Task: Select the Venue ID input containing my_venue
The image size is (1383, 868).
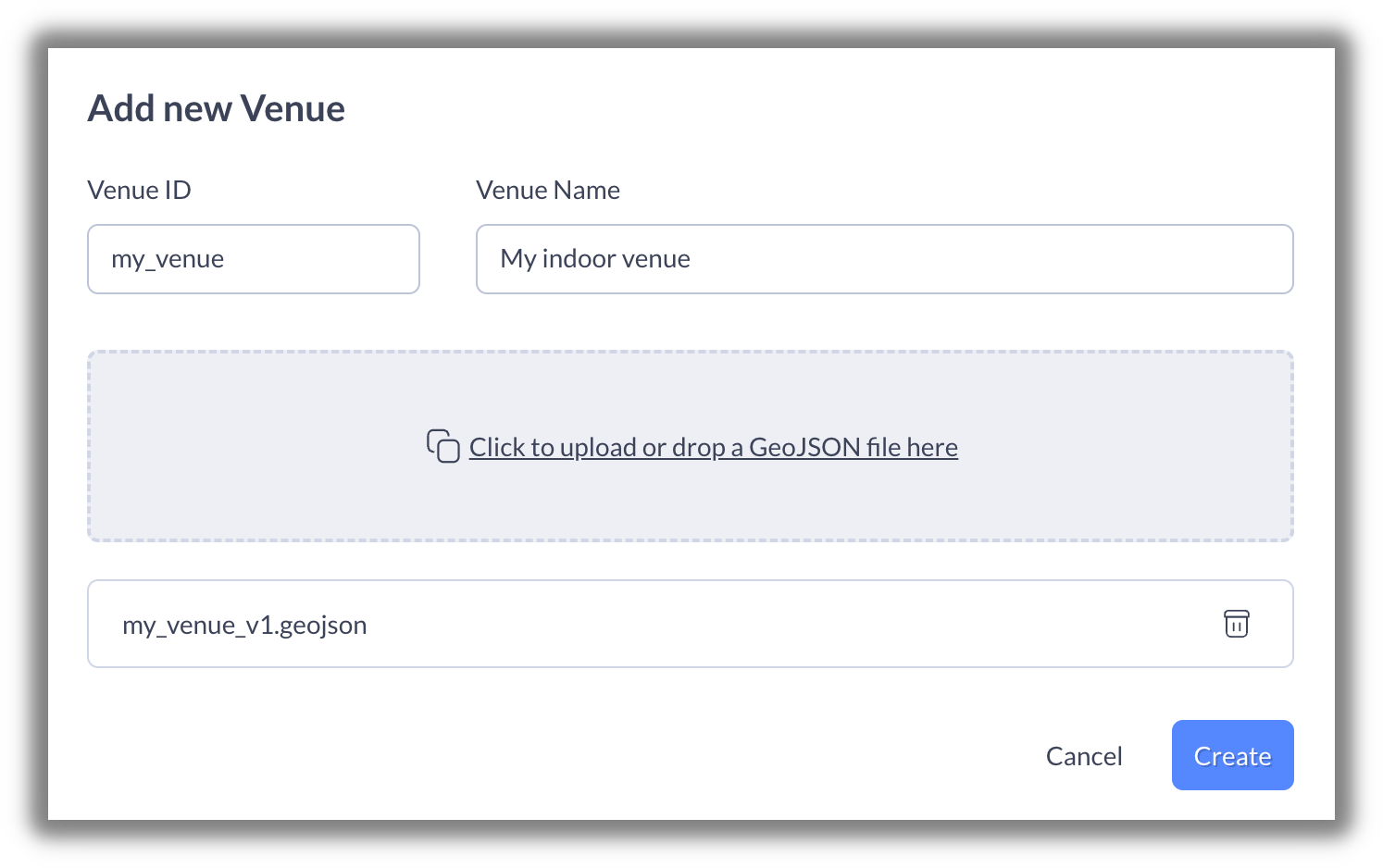Action: 254,259
